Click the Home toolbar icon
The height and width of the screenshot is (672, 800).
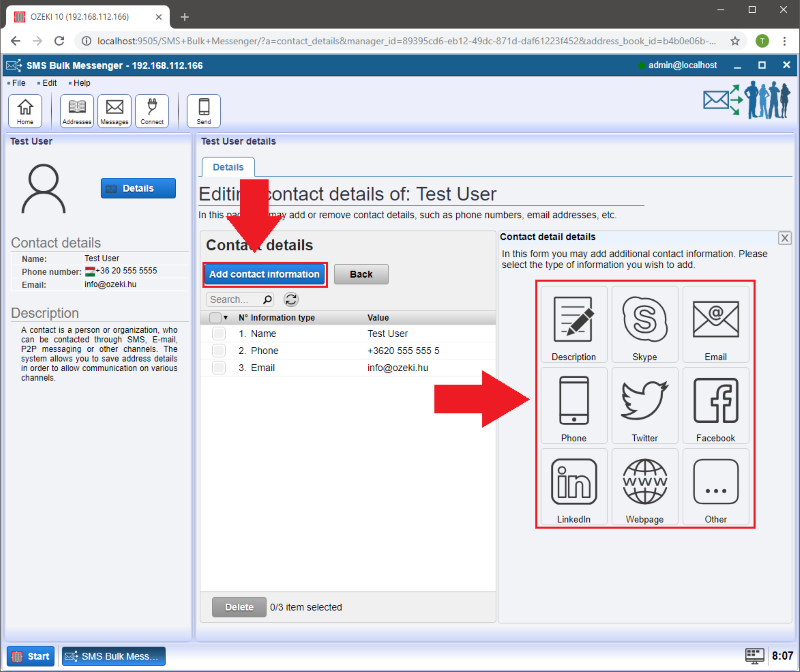25,110
